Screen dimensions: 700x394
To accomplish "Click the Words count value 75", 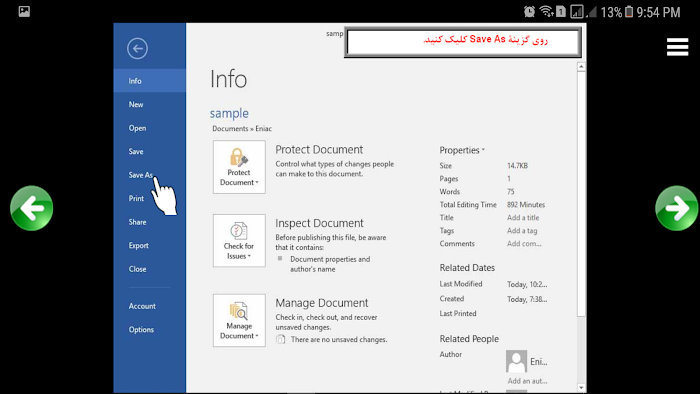I will tap(511, 192).
